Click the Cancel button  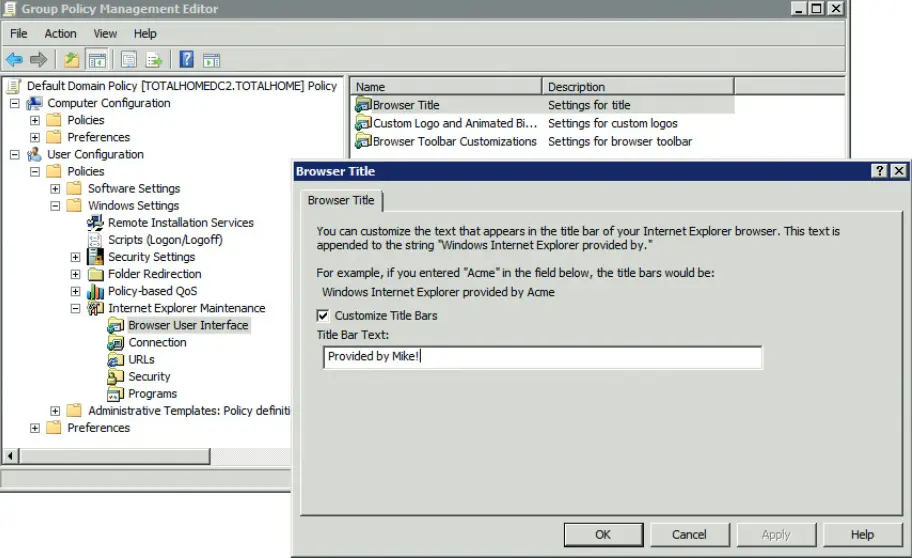pyautogui.click(x=689, y=535)
